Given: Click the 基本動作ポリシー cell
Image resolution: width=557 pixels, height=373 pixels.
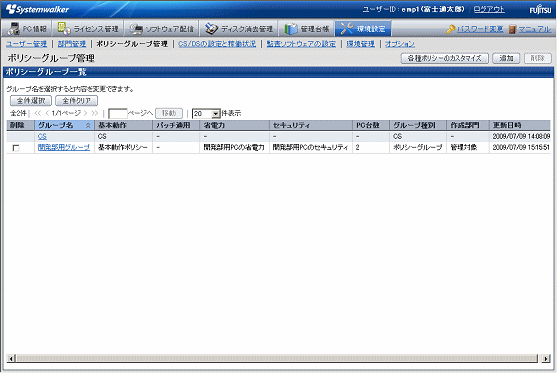Looking at the screenshot, I should click(x=123, y=147).
